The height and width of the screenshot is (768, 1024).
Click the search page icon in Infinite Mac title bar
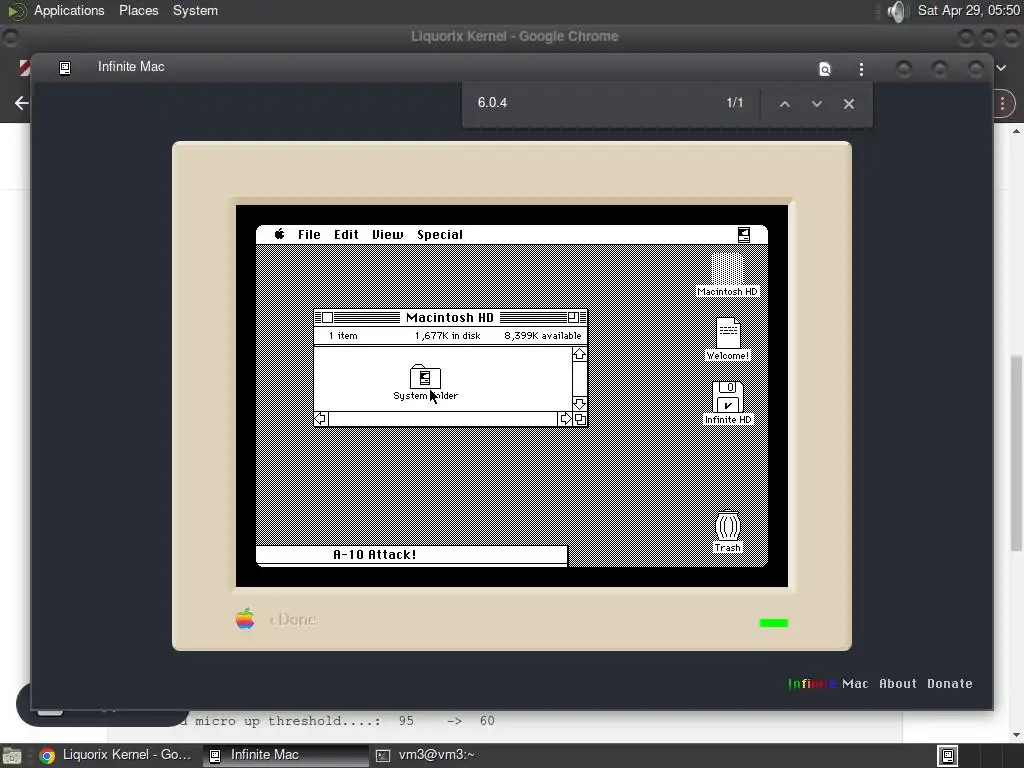[x=825, y=69]
